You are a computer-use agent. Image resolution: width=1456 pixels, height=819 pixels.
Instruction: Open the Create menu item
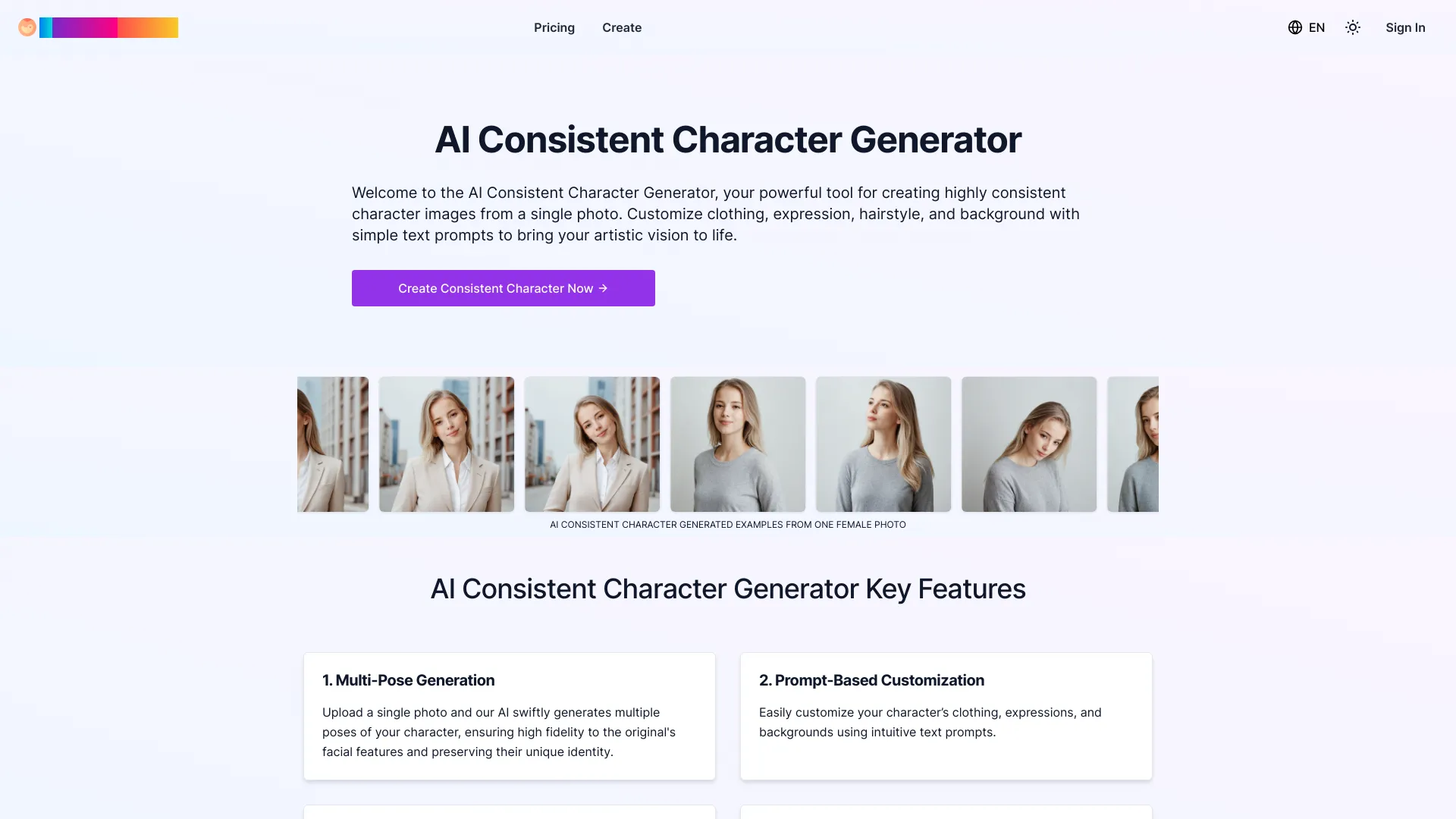[x=622, y=27]
